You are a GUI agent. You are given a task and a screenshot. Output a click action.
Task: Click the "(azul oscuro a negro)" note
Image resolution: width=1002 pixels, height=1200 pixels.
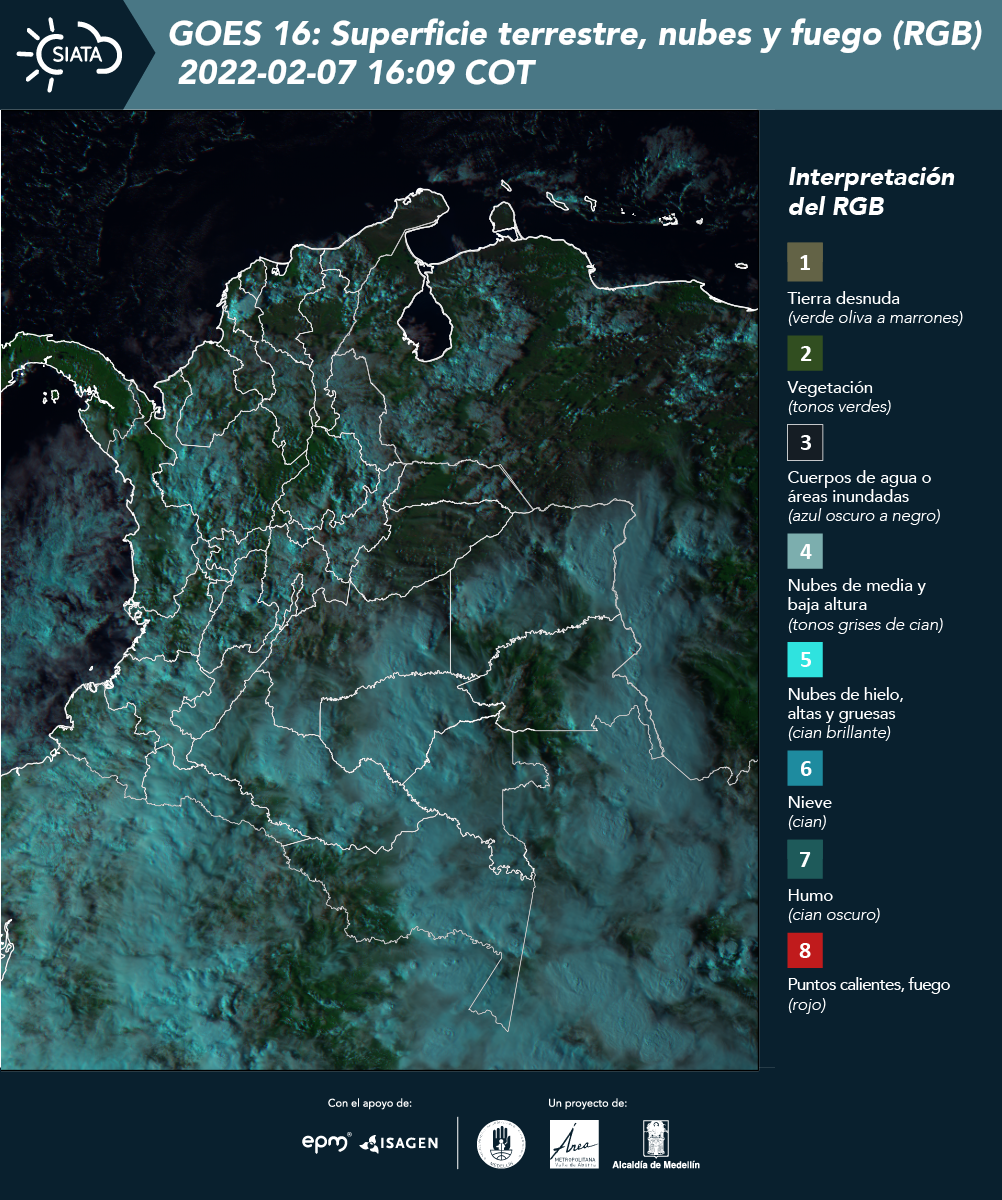pos(864,516)
